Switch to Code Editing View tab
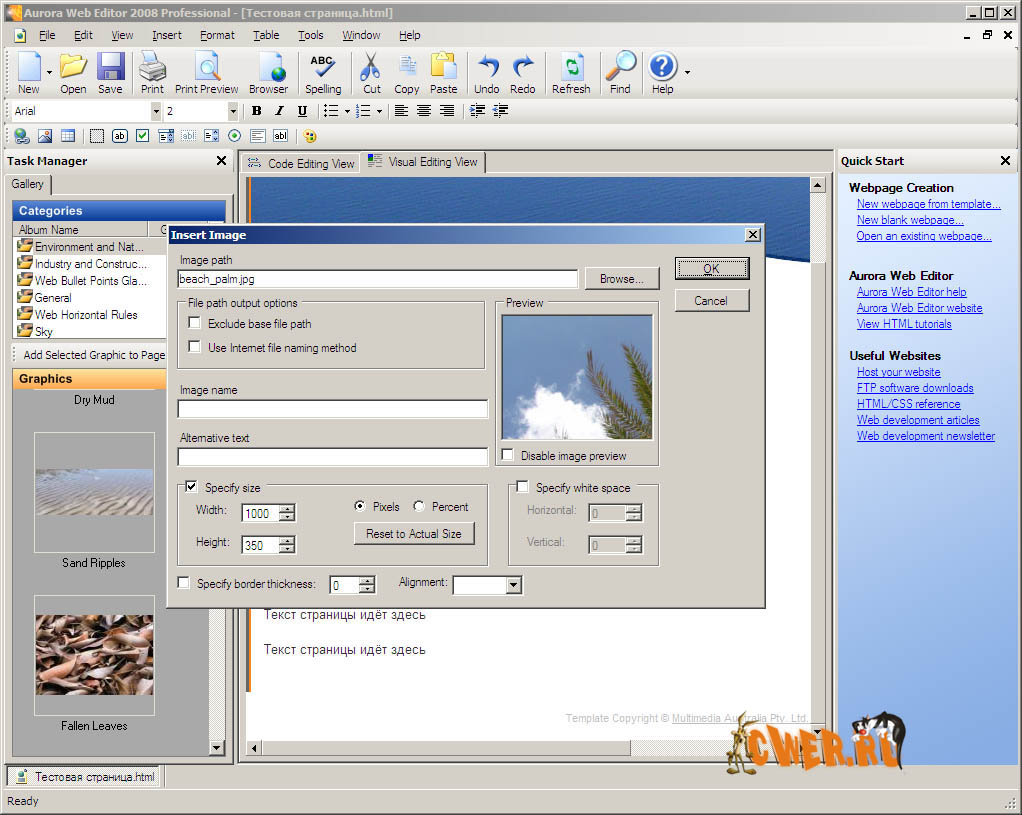This screenshot has width=1022, height=815. (301, 163)
